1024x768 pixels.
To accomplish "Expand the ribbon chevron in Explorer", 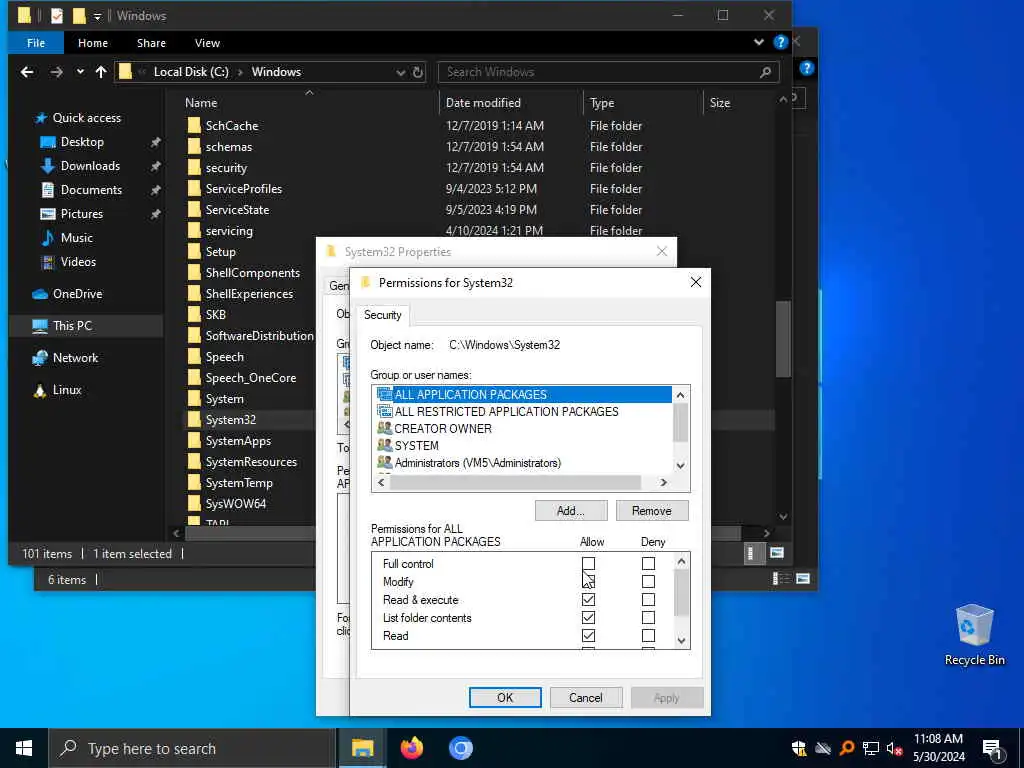I will click(759, 42).
